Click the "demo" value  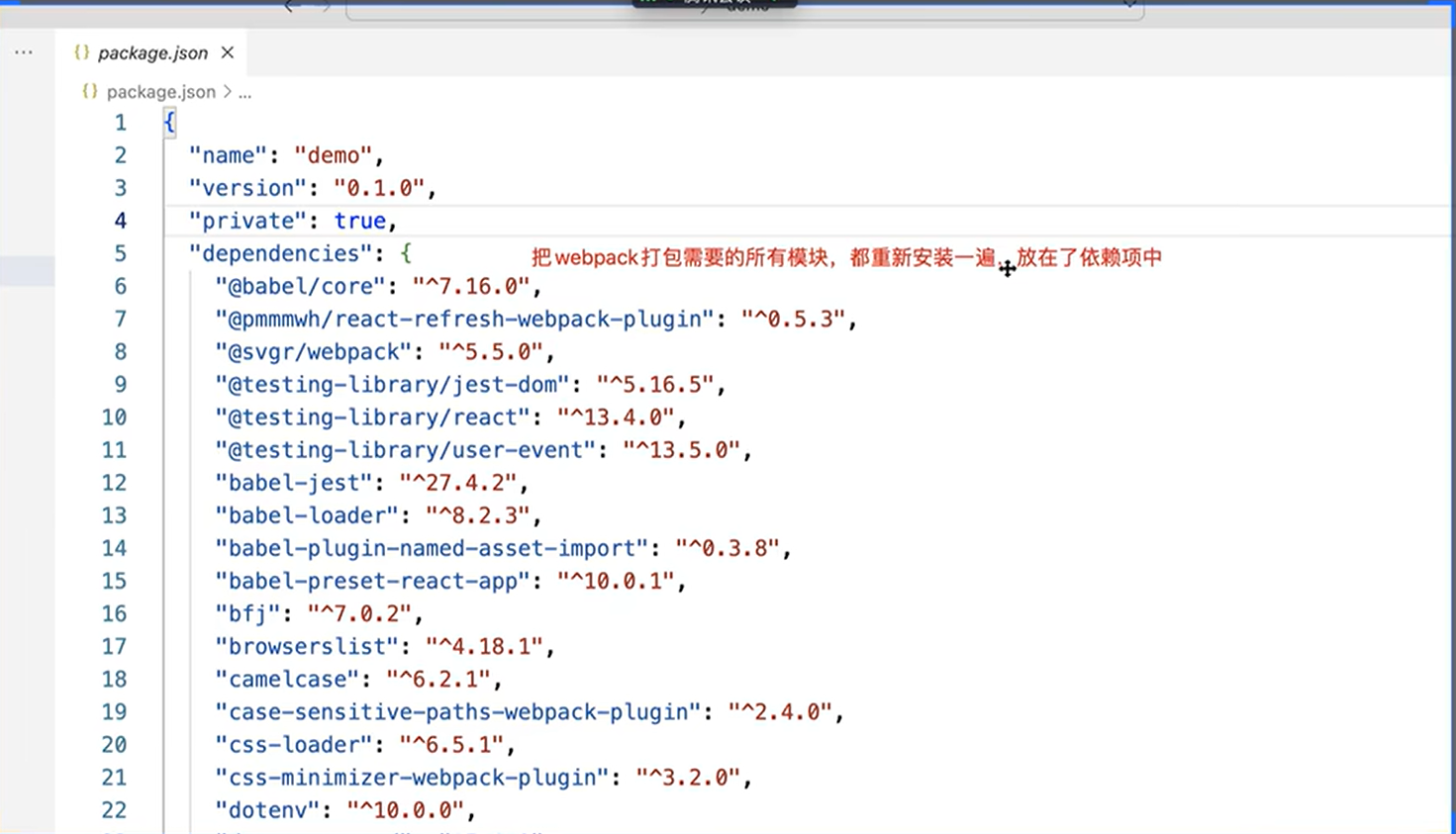coord(334,155)
